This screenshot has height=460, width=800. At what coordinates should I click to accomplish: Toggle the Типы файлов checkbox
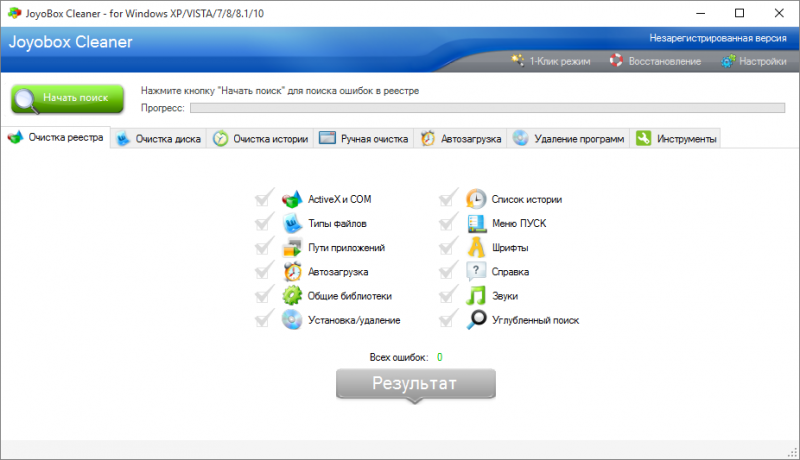tap(264, 222)
